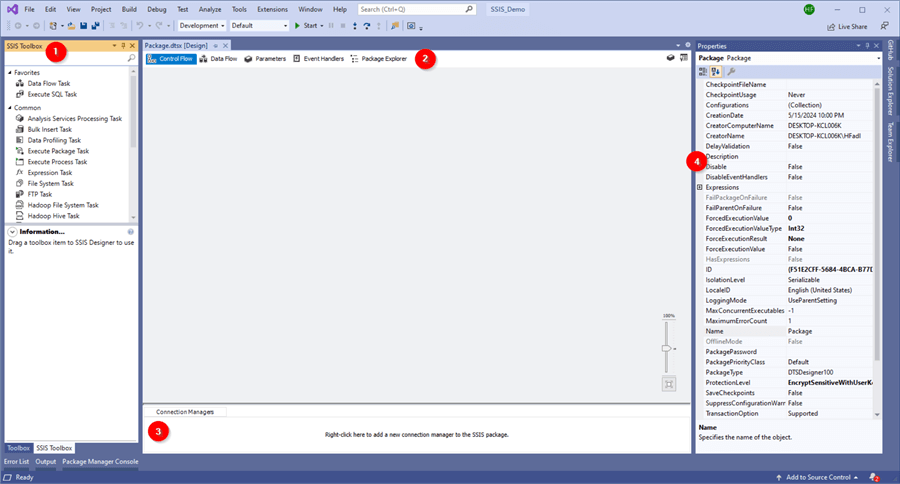
Task: Click the Data Flow Task icon in Favorites
Action: pyautogui.click(x=20, y=83)
